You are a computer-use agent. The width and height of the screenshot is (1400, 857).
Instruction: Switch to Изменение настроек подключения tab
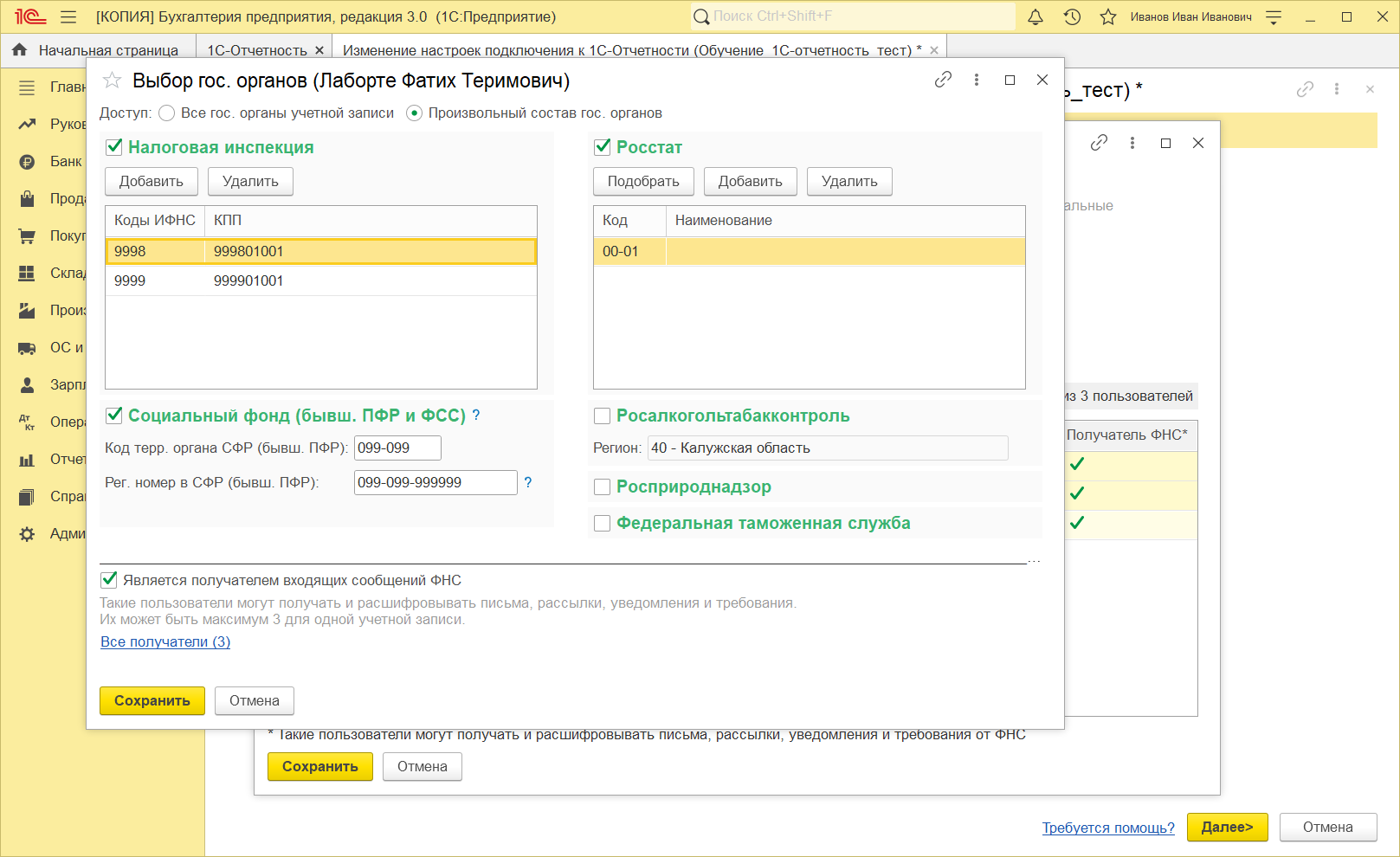pyautogui.click(x=632, y=50)
